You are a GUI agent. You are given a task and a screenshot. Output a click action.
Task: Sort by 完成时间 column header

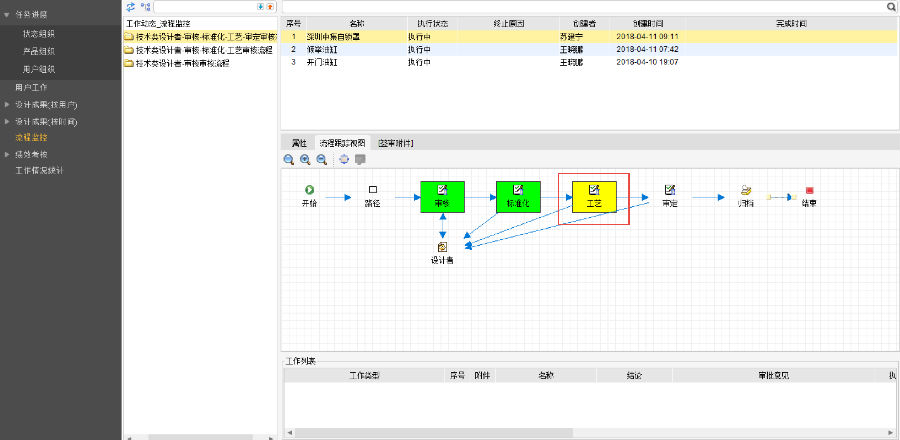pos(792,24)
